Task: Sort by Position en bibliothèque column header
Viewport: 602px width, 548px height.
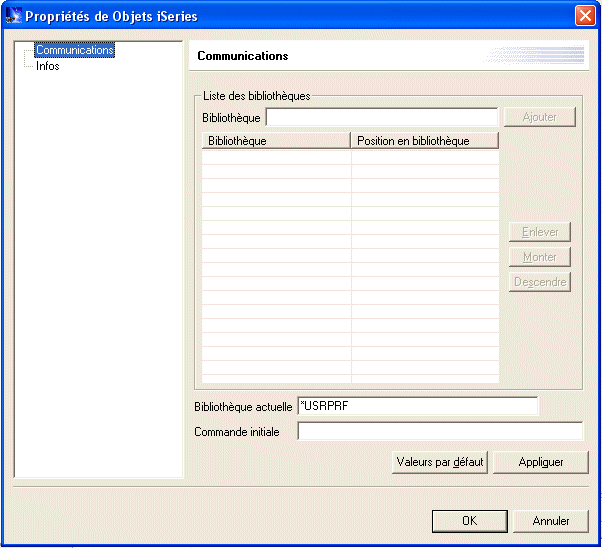Action: (x=424, y=141)
